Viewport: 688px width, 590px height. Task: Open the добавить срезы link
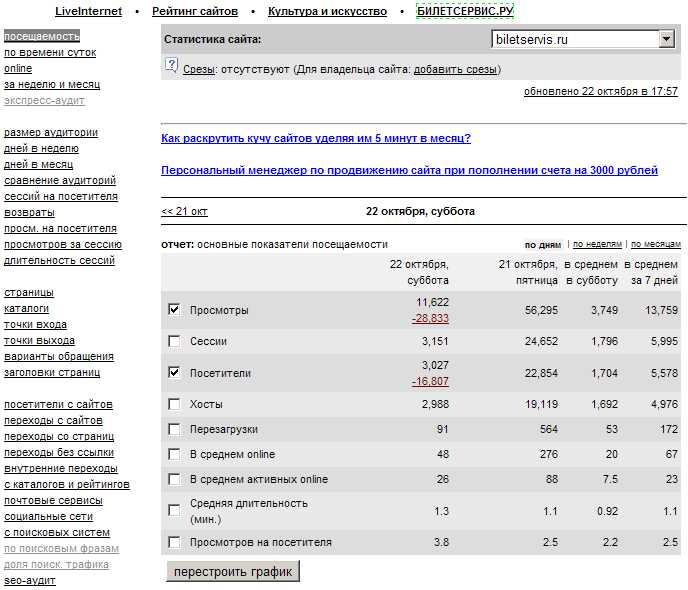(455, 70)
